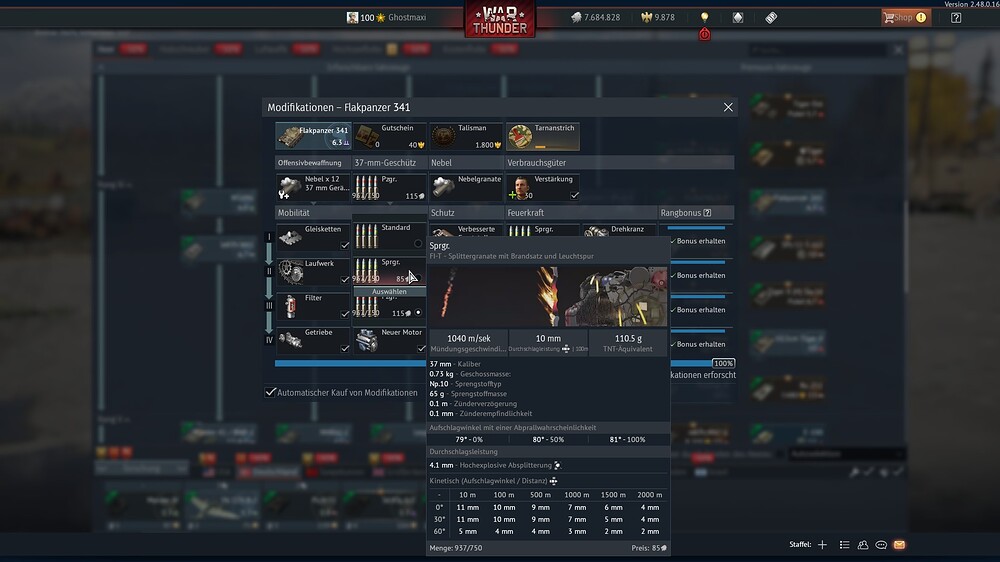This screenshot has height=562, width=1000.
Task: Close the Modifikationen dialog
Action: point(728,107)
